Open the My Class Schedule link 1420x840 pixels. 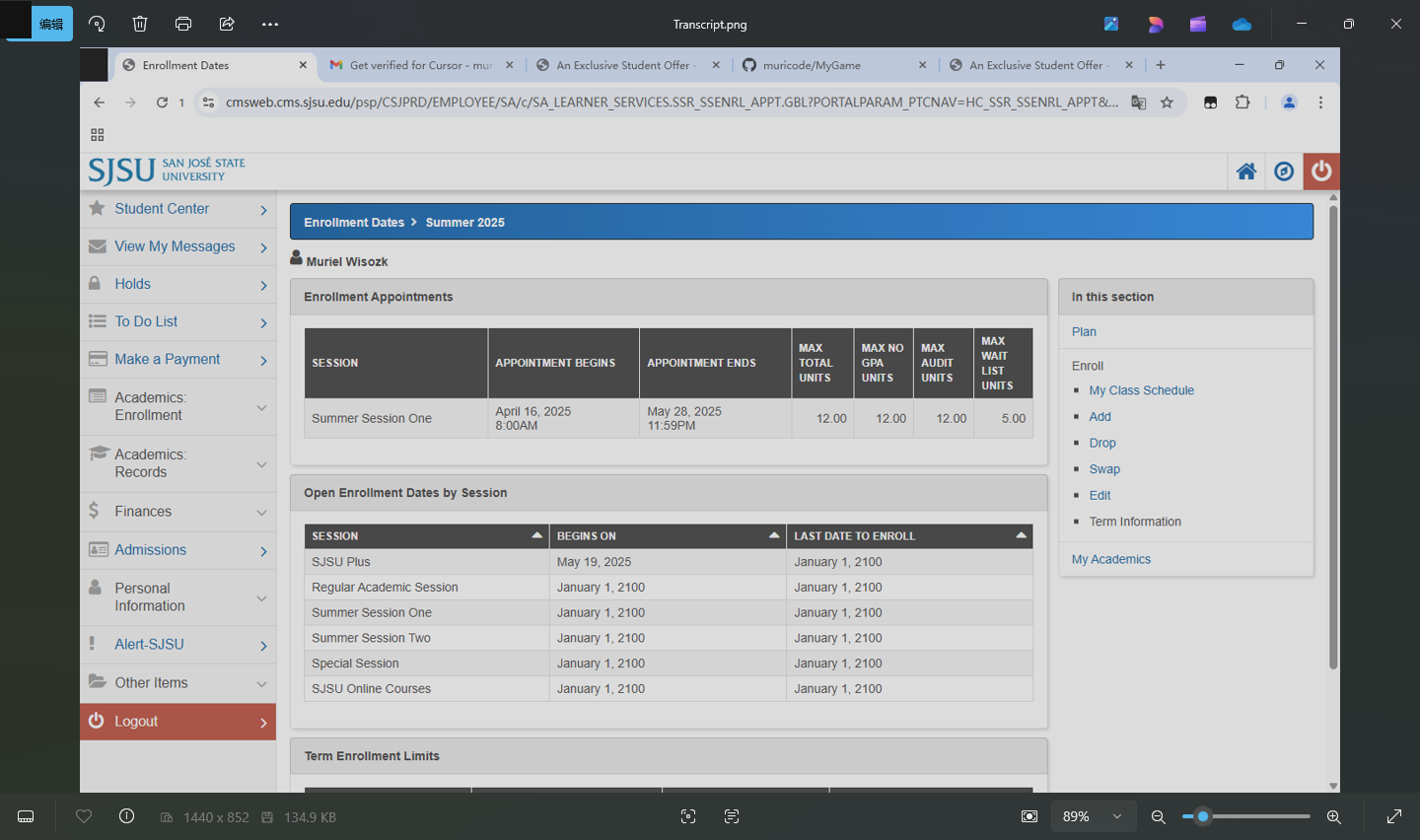tap(1141, 390)
